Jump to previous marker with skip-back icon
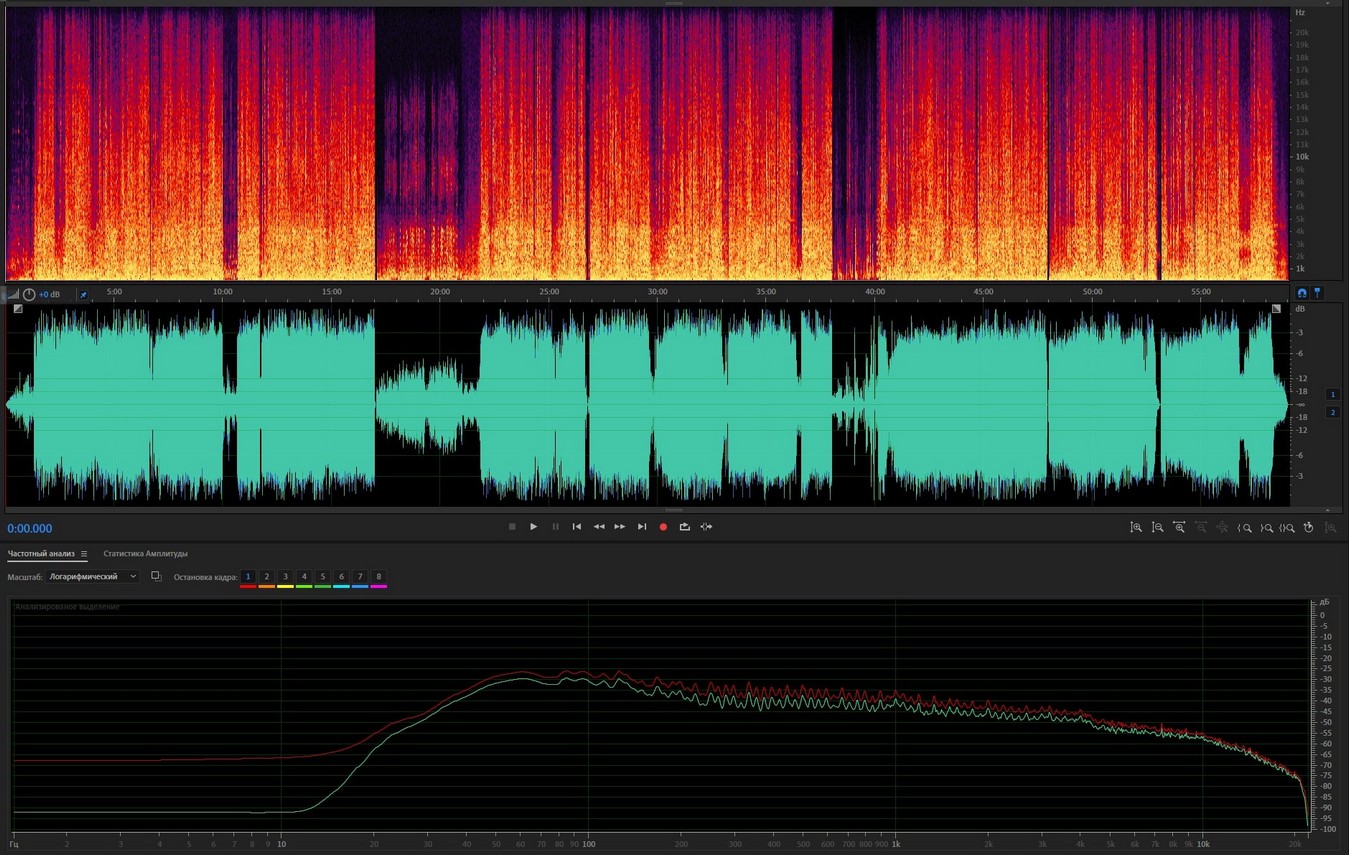This screenshot has height=855, width=1349. (577, 527)
